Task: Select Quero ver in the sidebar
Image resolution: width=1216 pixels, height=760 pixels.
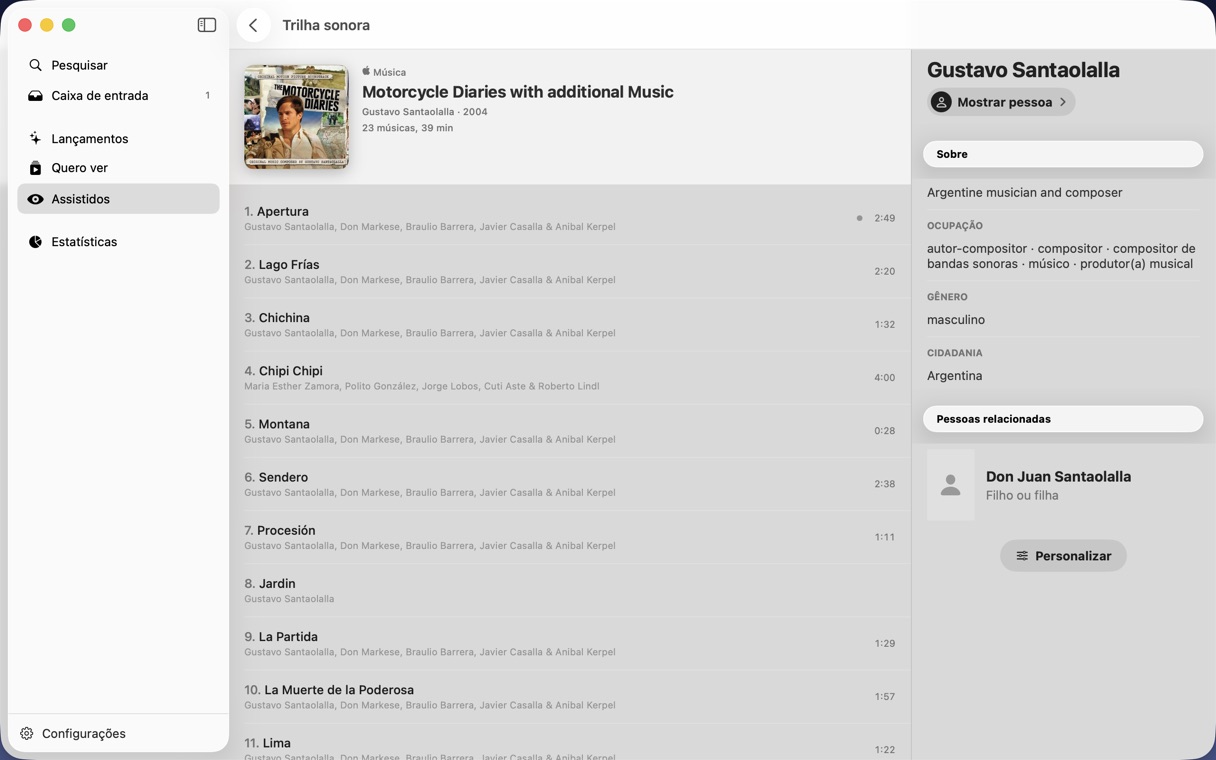Action: tap(118, 168)
